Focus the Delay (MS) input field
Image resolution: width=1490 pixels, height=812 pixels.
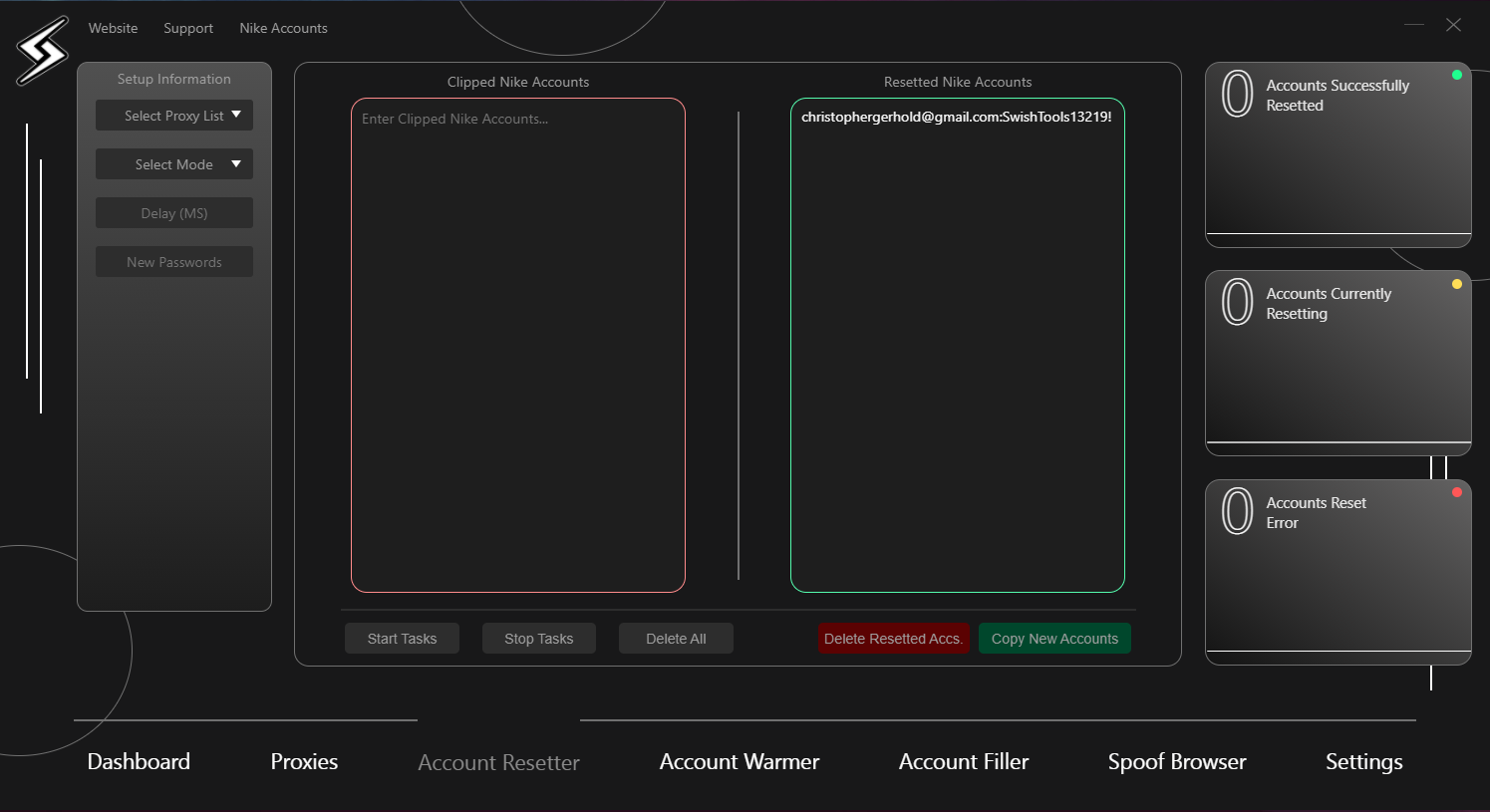tap(174, 213)
